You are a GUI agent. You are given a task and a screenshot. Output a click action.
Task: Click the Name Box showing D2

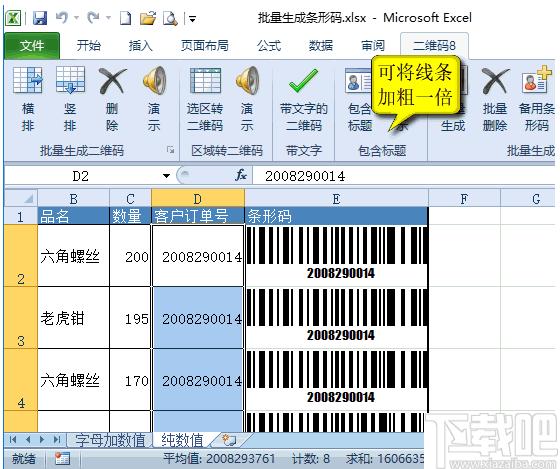point(81,176)
